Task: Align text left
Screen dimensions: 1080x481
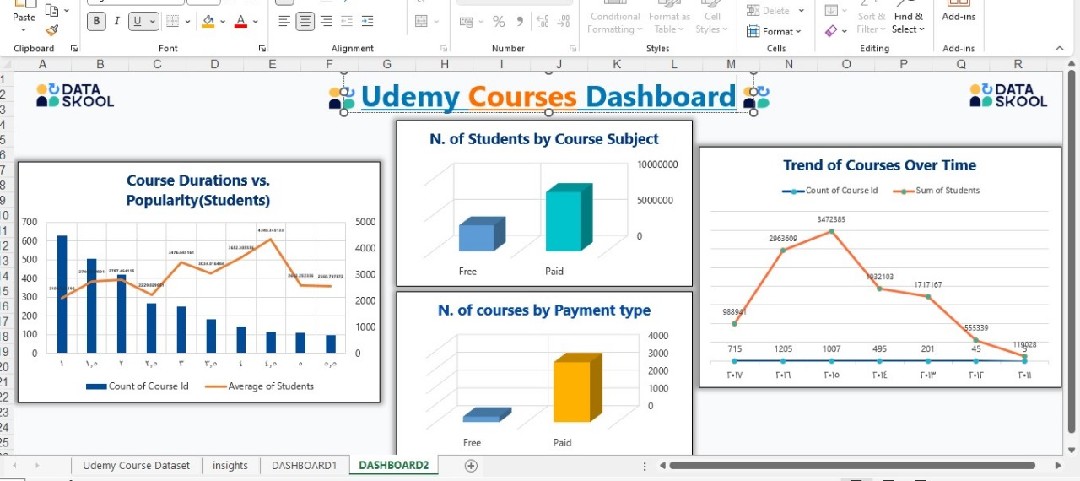Action: pyautogui.click(x=284, y=21)
